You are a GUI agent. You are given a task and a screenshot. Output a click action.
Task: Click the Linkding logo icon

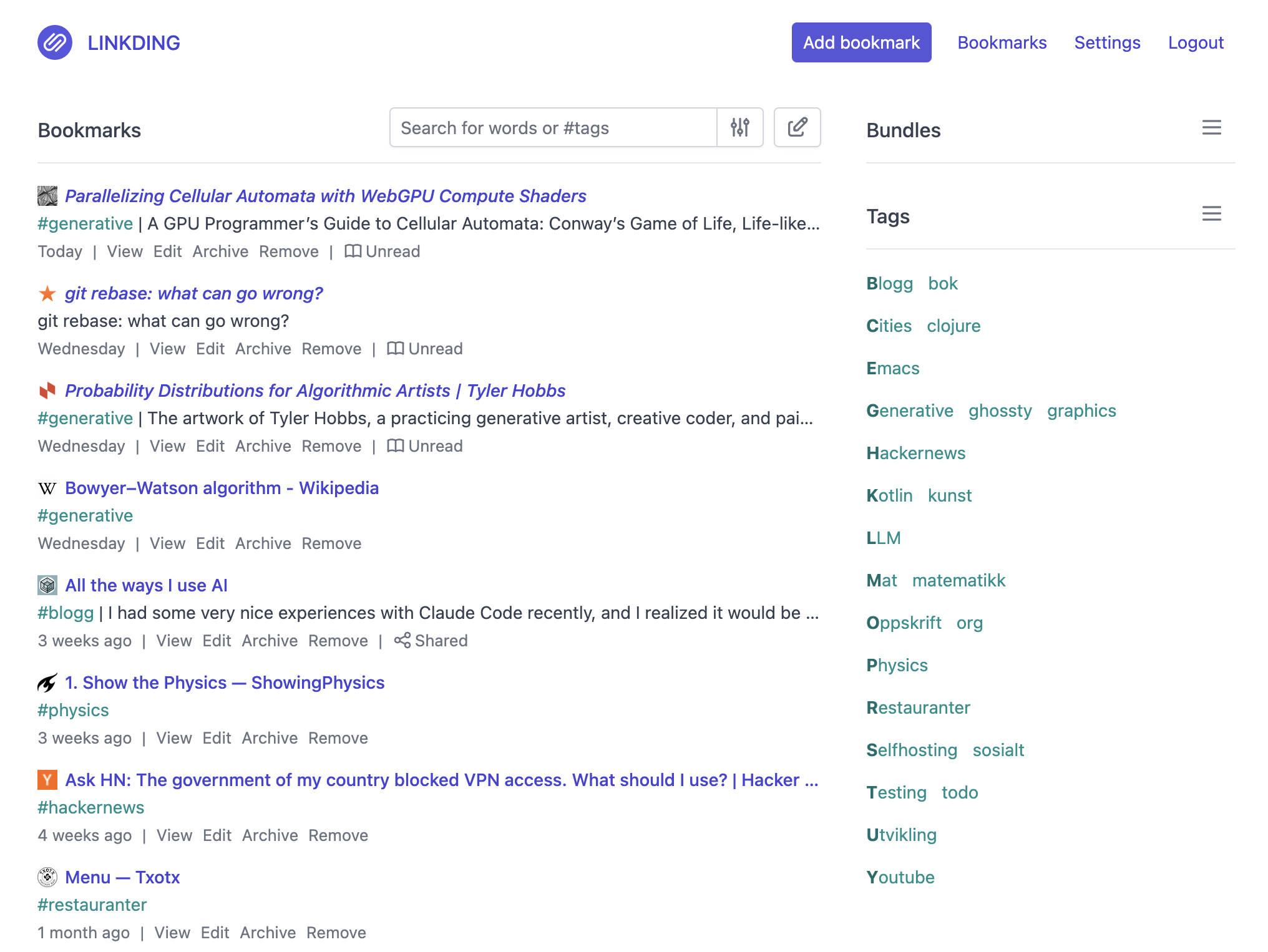click(55, 42)
